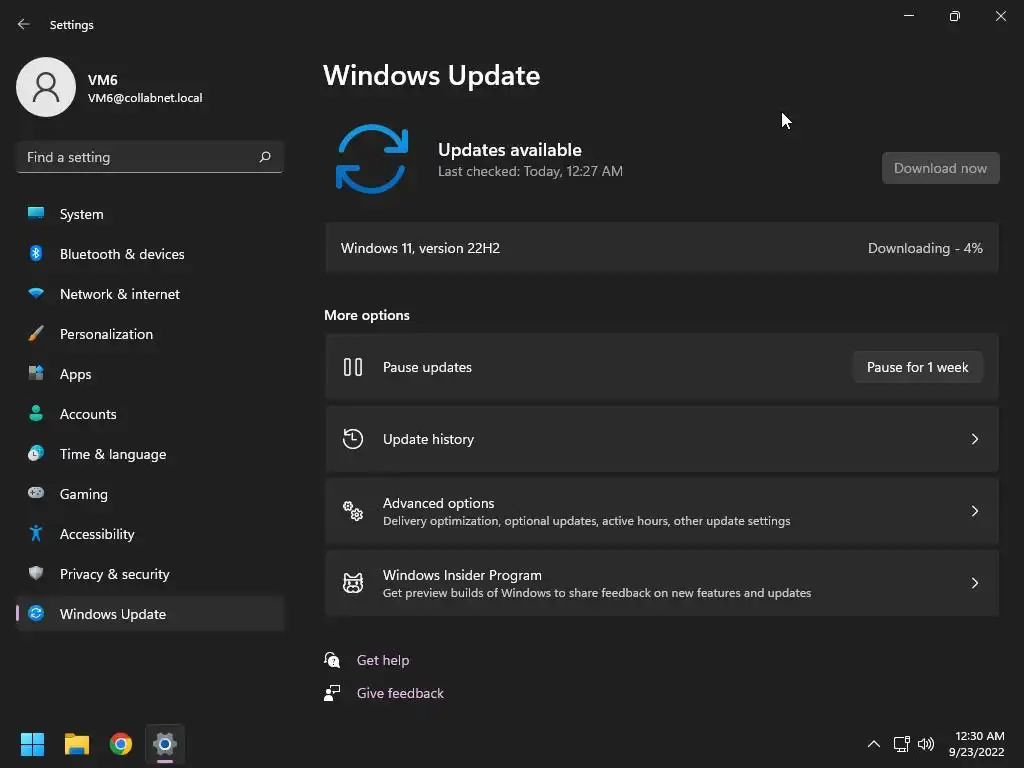
Task: Open network status in system tray
Action: pyautogui.click(x=902, y=744)
